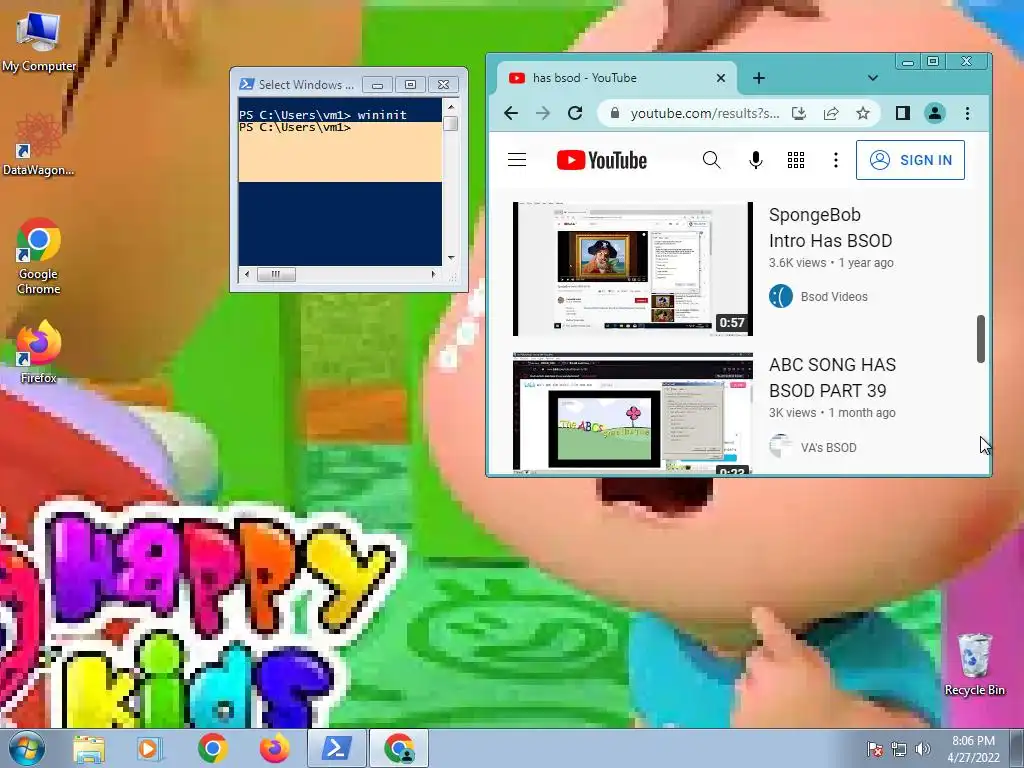This screenshot has height=768, width=1024.
Task: Open Firefox from the taskbar
Action: click(x=274, y=748)
